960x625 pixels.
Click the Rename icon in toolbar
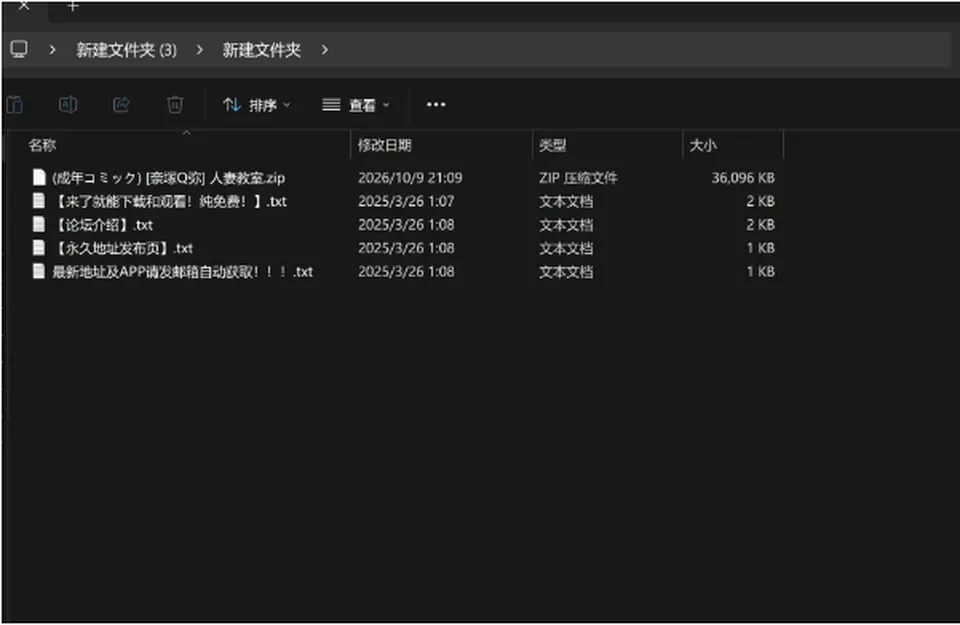[68, 105]
